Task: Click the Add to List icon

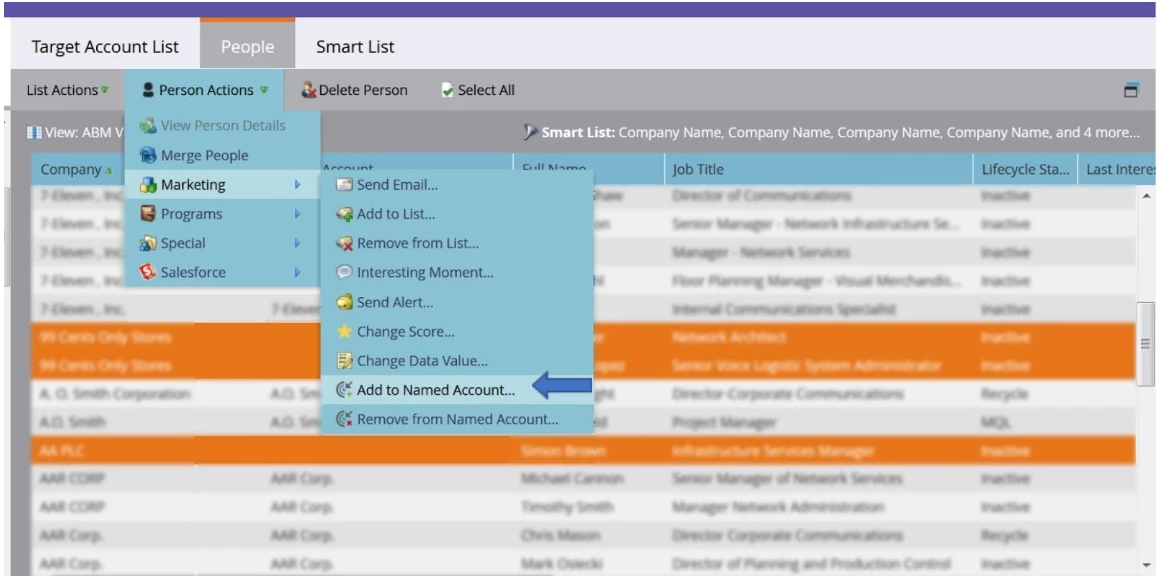Action: click(x=344, y=214)
